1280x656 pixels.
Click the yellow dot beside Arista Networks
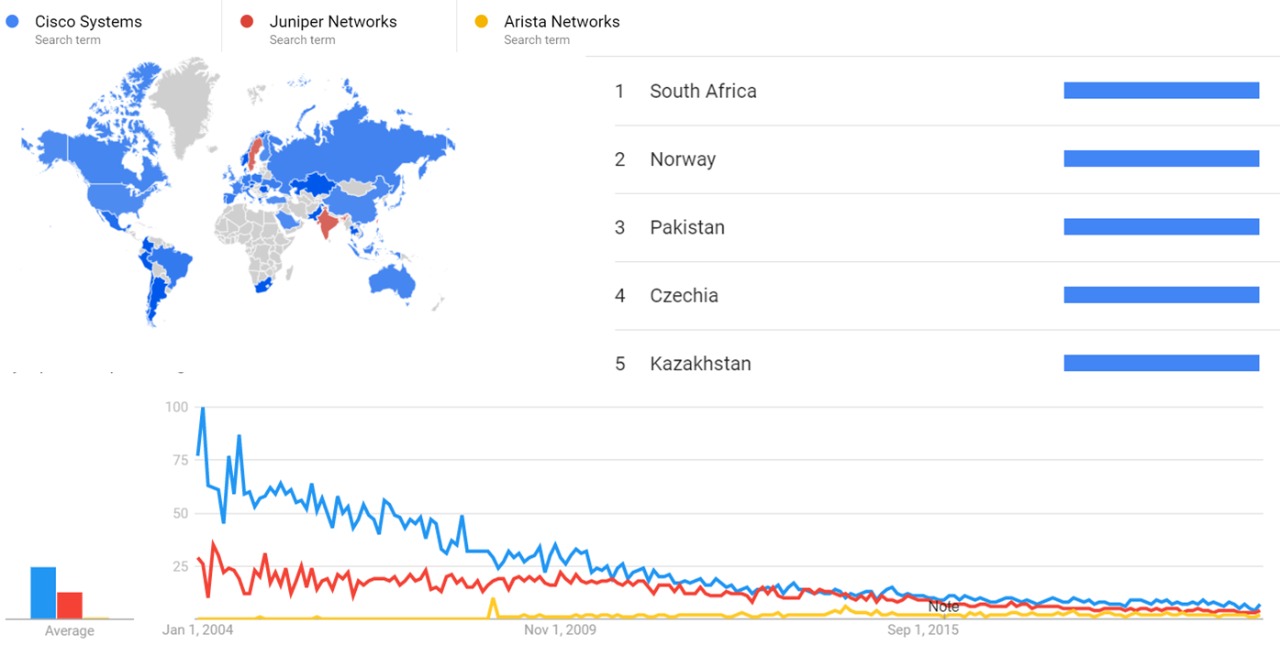(x=481, y=22)
